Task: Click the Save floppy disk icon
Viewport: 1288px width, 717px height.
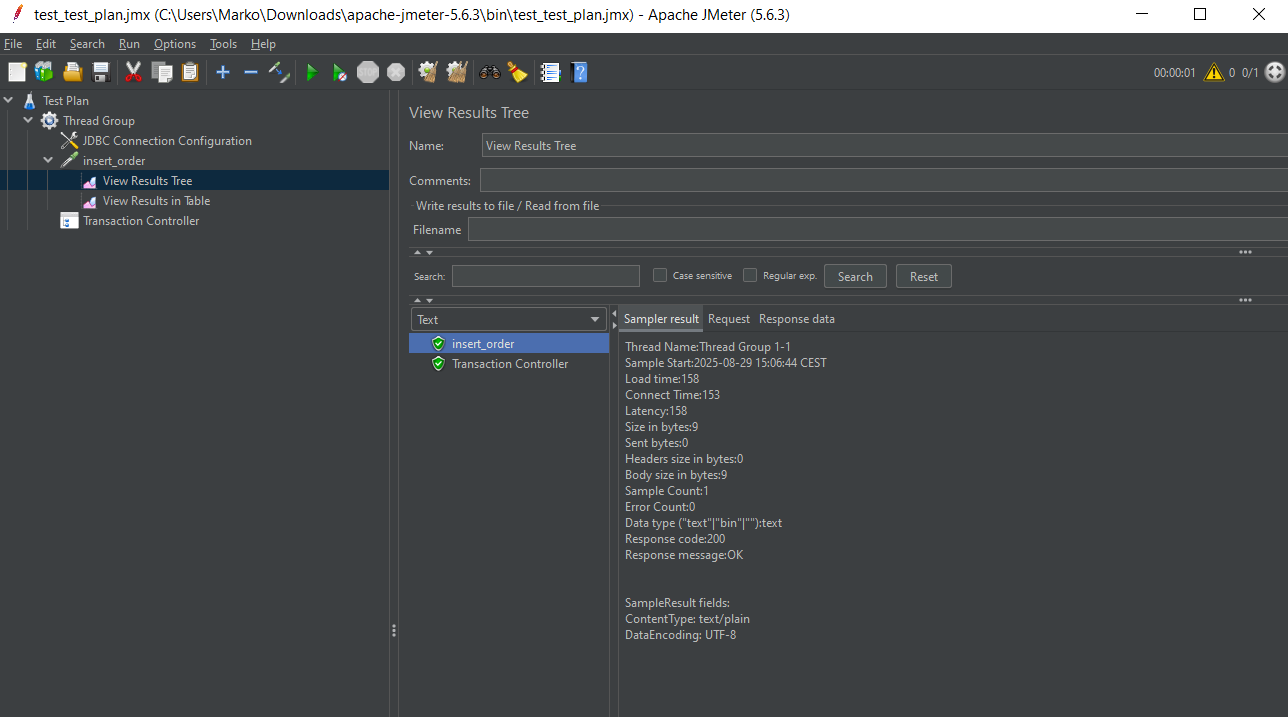Action: pyautogui.click(x=101, y=72)
